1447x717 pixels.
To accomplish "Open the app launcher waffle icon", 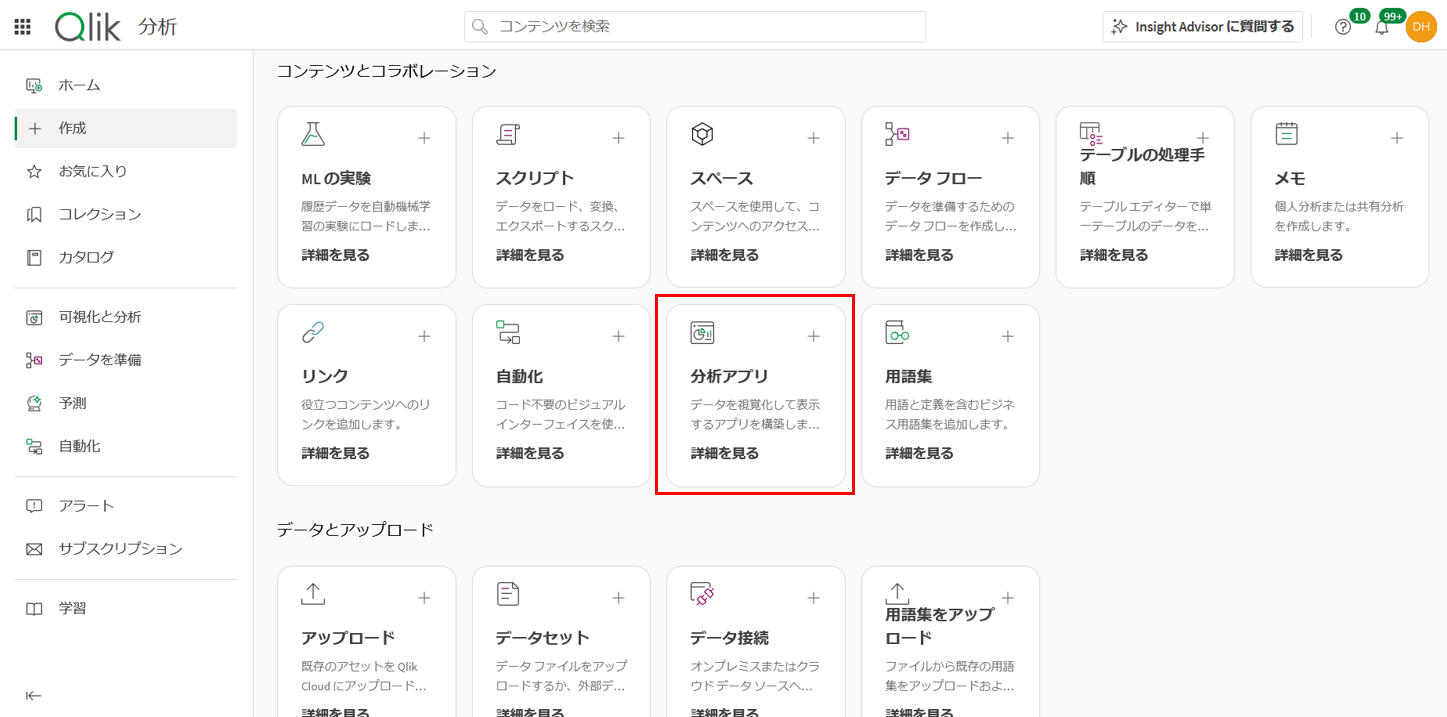I will point(22,25).
